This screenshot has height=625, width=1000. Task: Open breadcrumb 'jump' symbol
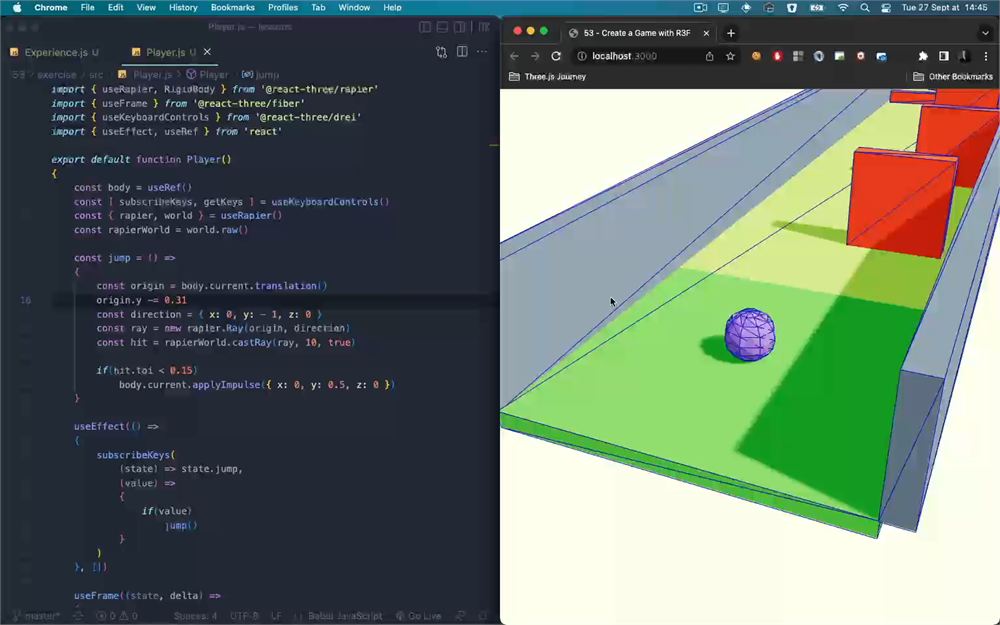pyautogui.click(x=261, y=75)
